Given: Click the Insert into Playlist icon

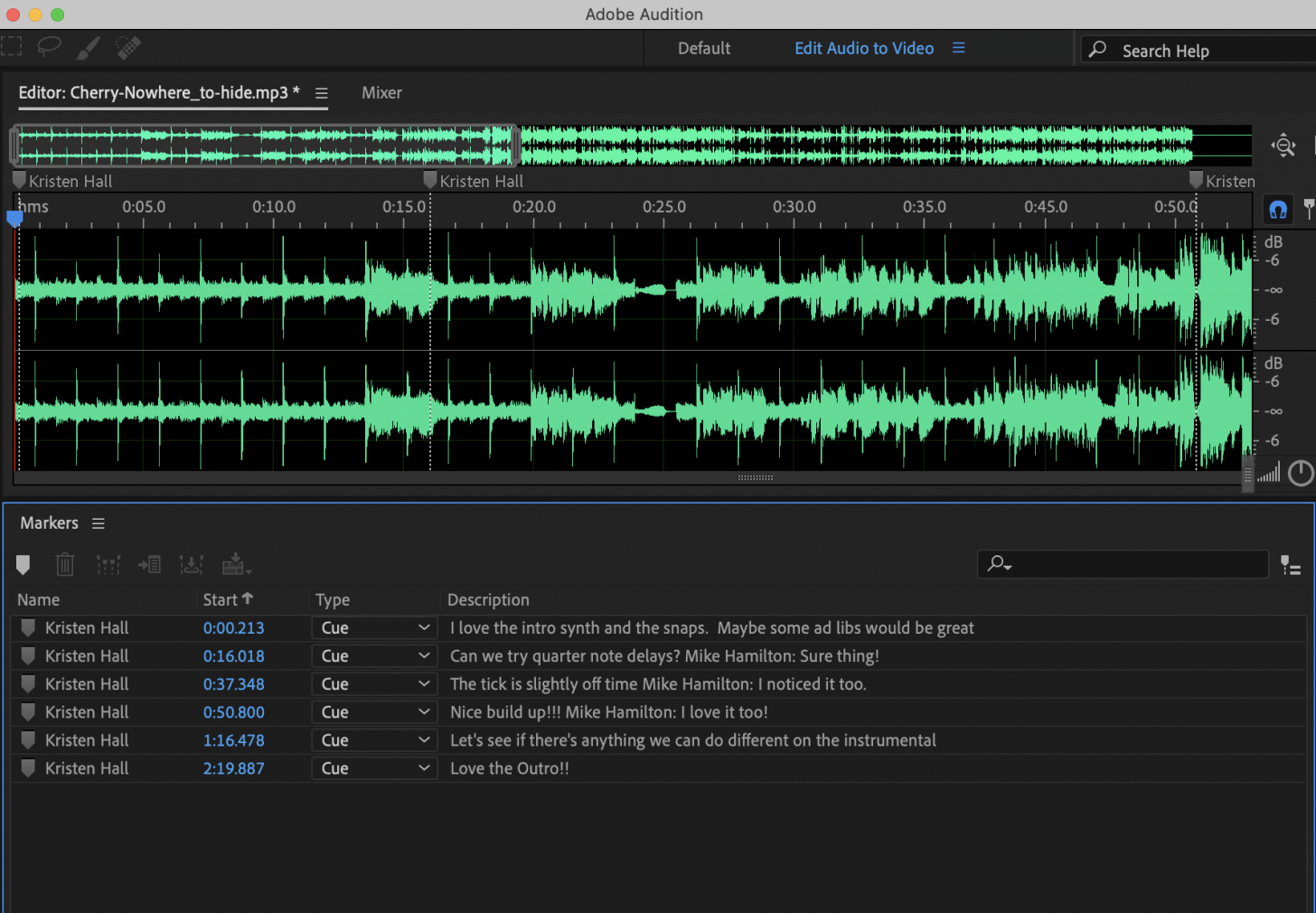Looking at the screenshot, I should [x=149, y=565].
